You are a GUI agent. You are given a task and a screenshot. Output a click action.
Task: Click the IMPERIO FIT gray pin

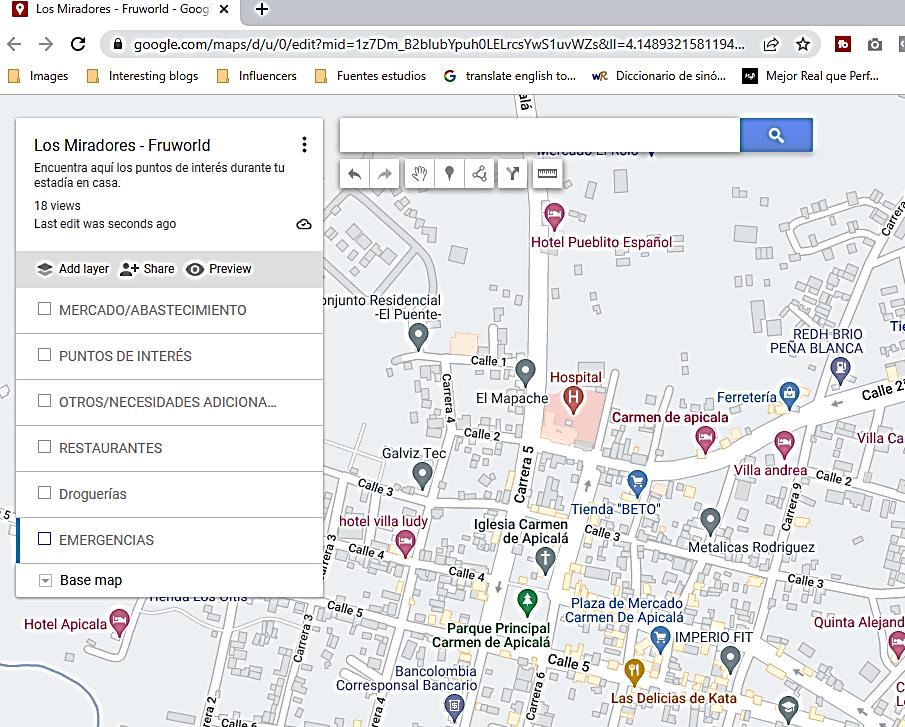point(730,659)
